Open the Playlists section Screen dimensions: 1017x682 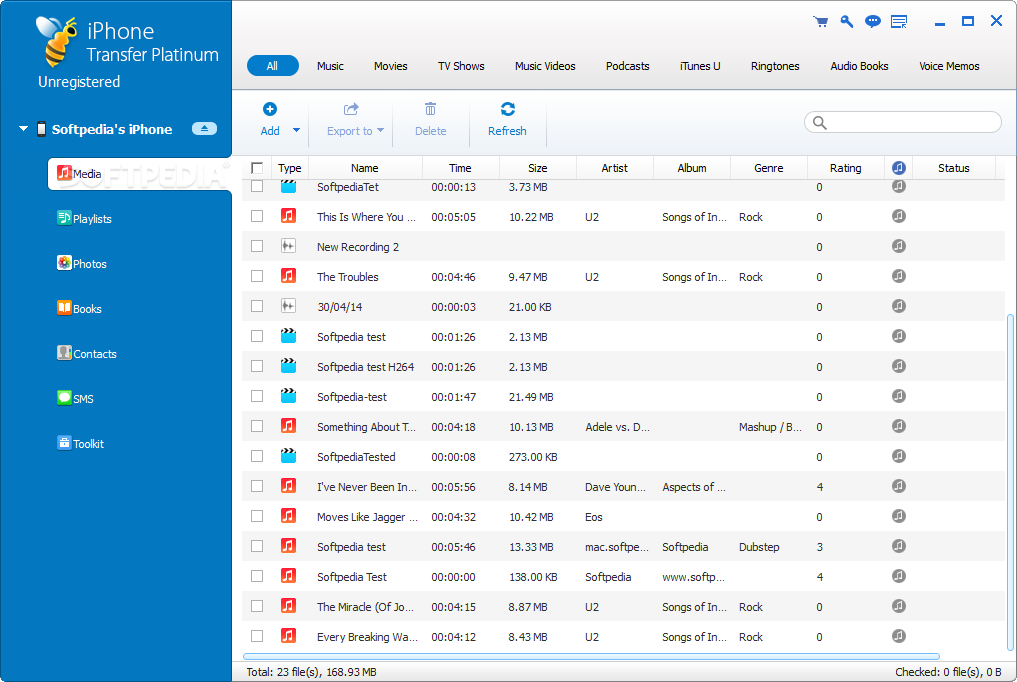point(84,218)
